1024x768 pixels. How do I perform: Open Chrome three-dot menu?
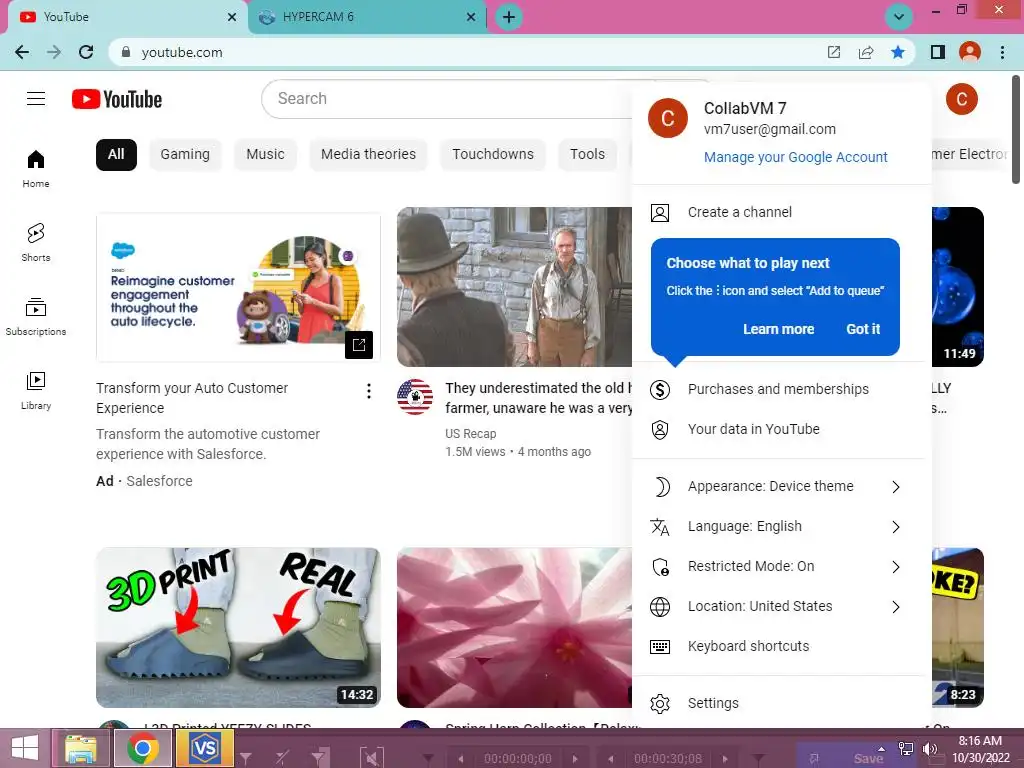point(1002,52)
